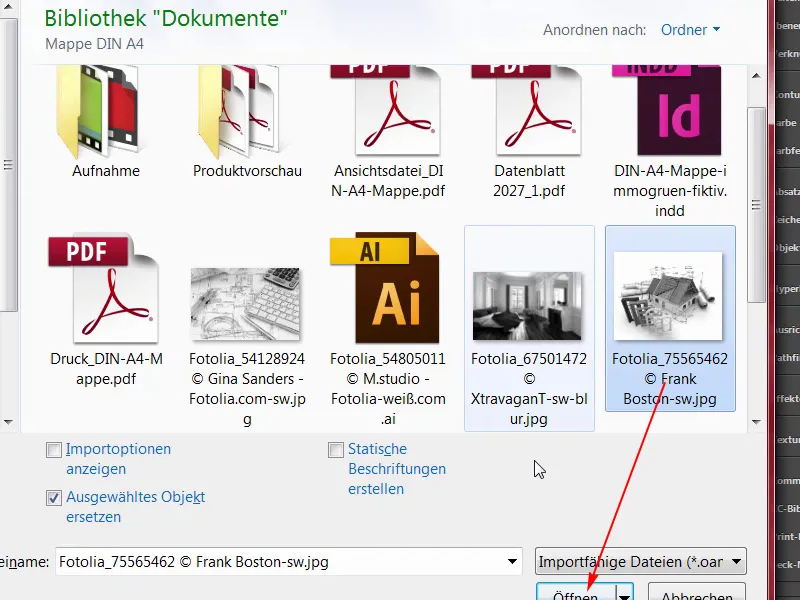Click the Ansichtsdatei_DIN-A4-Mappe.pdf file name

click(388, 181)
